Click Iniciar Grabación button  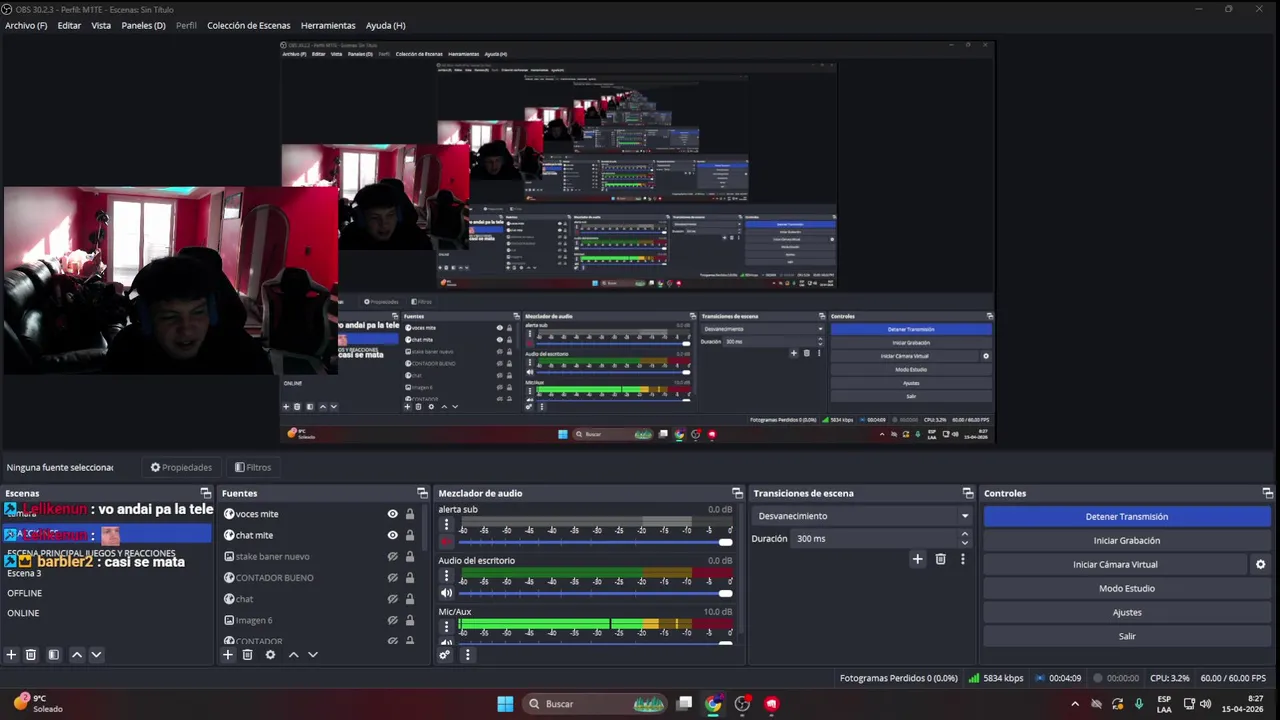[1127, 541]
